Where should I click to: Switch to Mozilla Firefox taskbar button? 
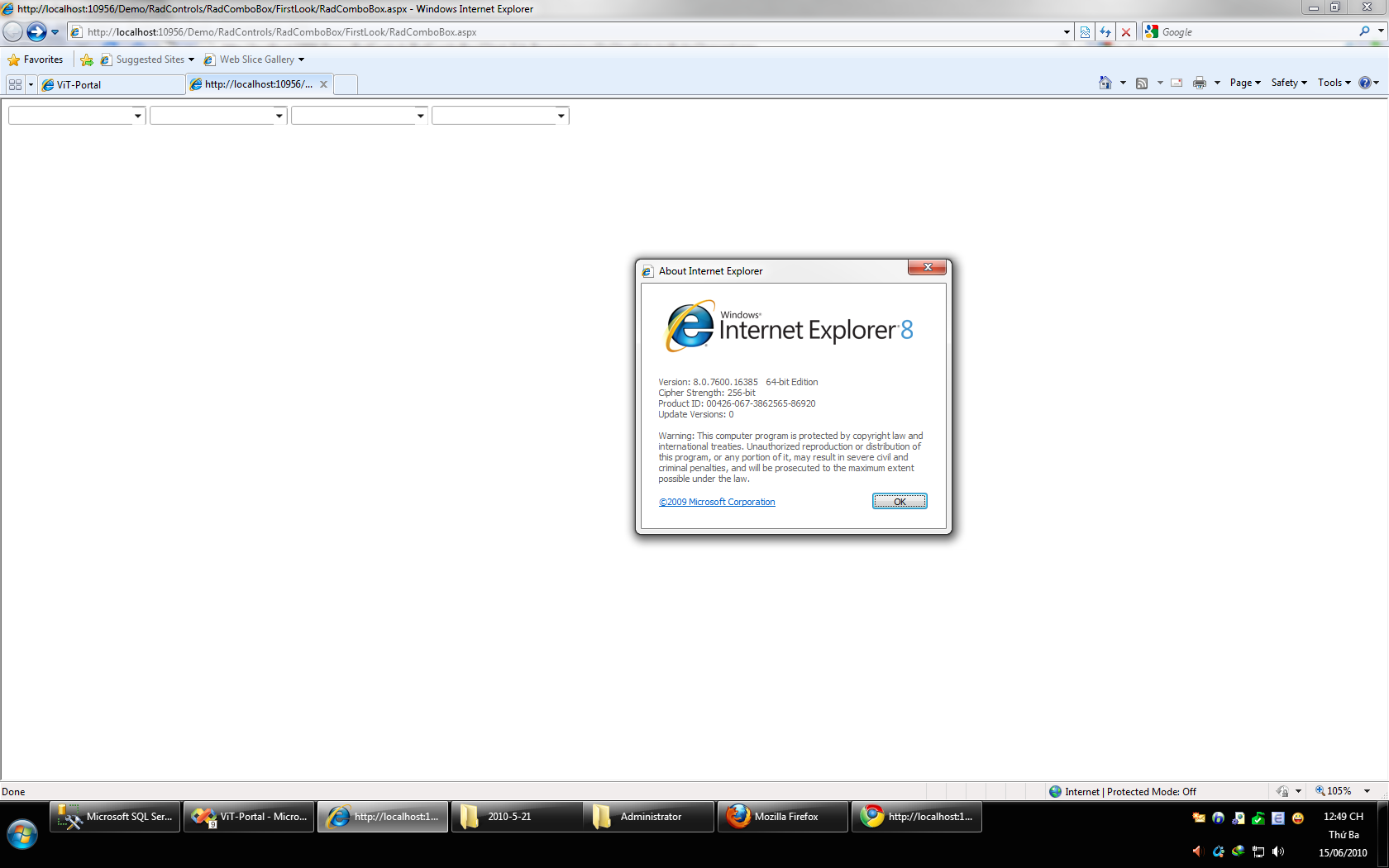(x=783, y=817)
